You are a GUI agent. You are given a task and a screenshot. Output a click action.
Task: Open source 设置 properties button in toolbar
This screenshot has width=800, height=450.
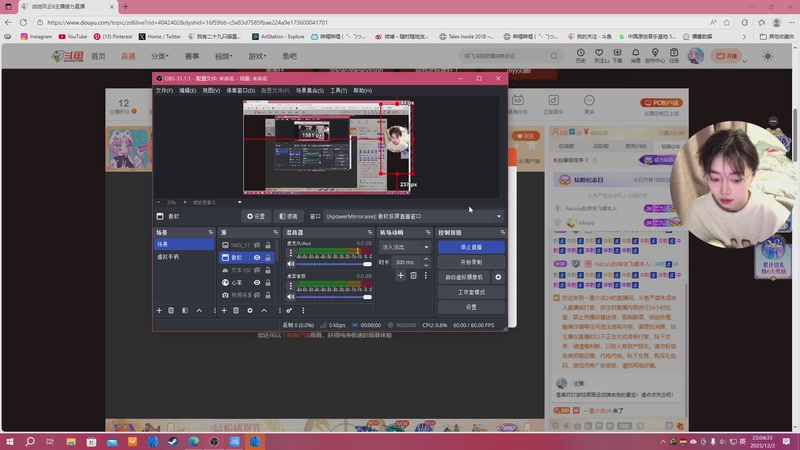pyautogui.click(x=256, y=216)
